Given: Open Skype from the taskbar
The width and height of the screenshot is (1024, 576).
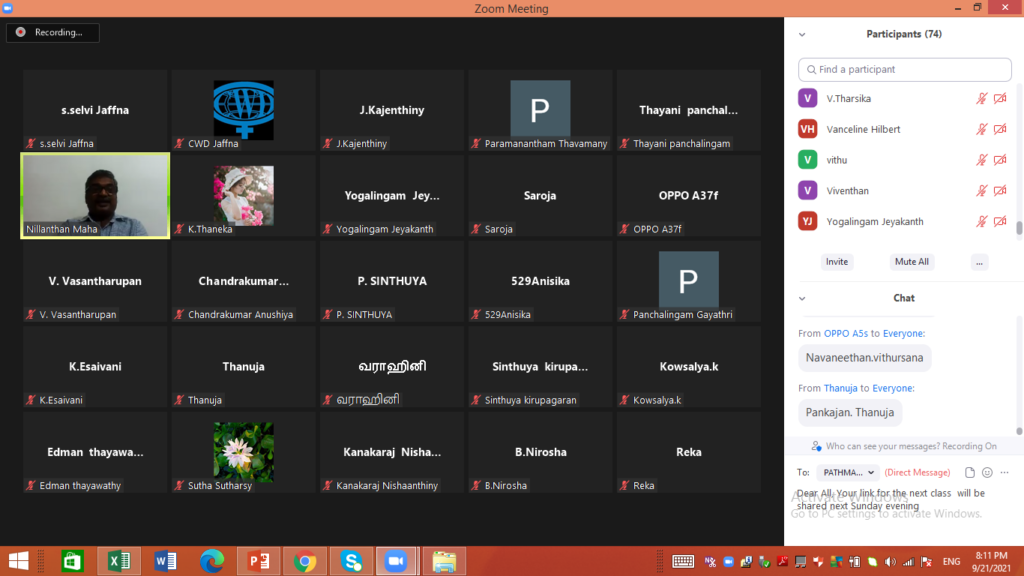Looking at the screenshot, I should tap(351, 561).
